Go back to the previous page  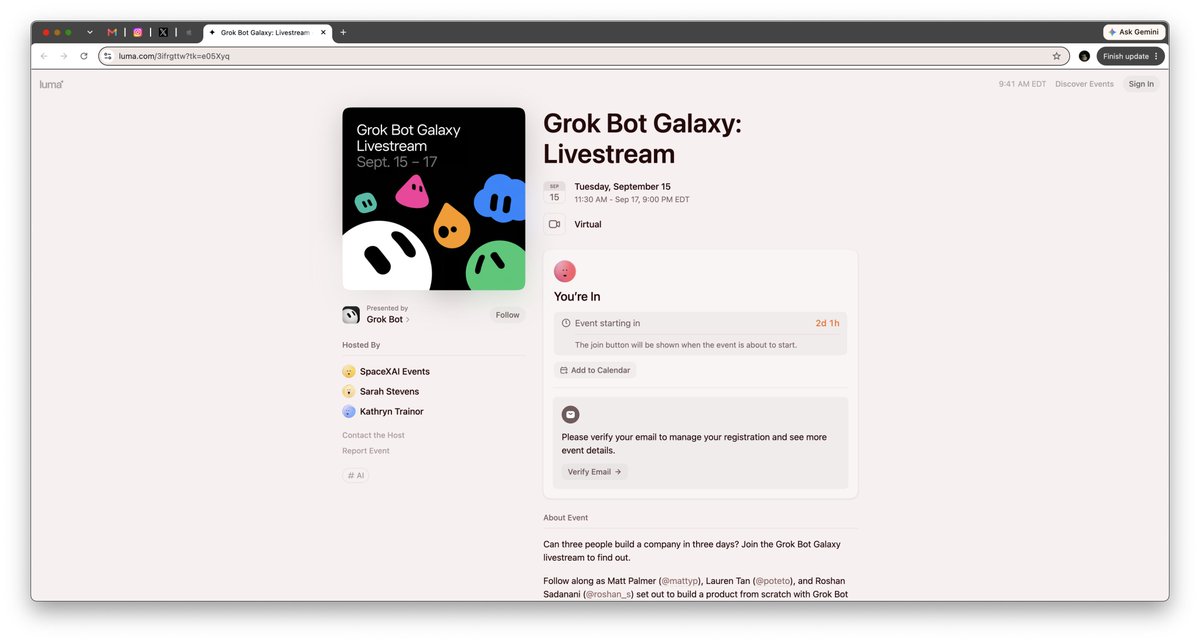tap(43, 56)
